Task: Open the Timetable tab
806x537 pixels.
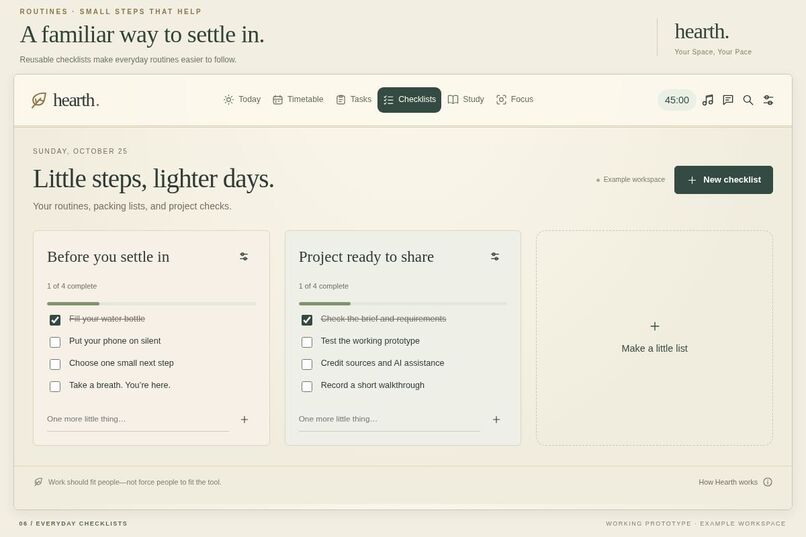Action: click(x=298, y=100)
